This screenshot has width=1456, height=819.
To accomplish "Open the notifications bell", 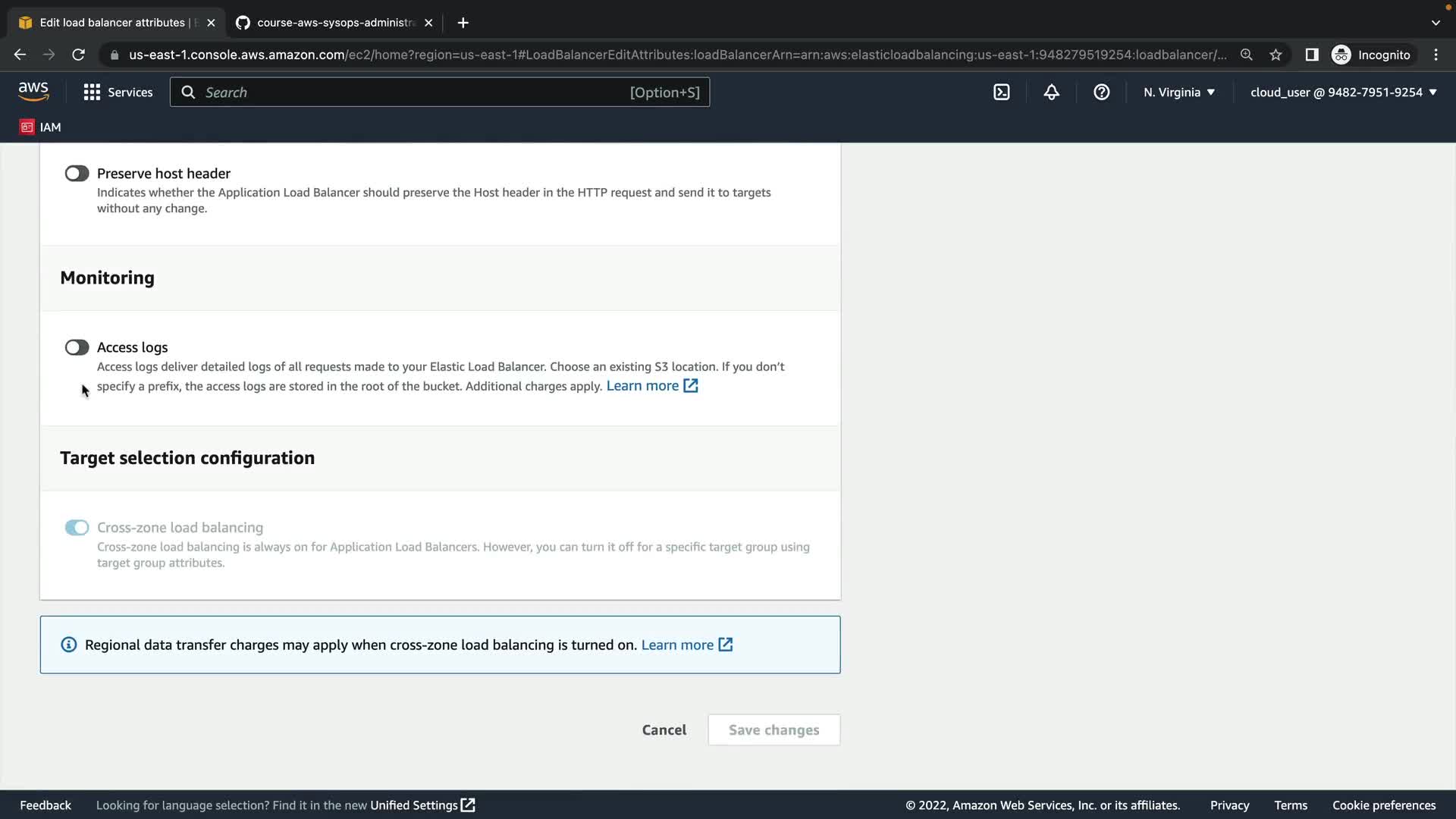I will [1051, 93].
